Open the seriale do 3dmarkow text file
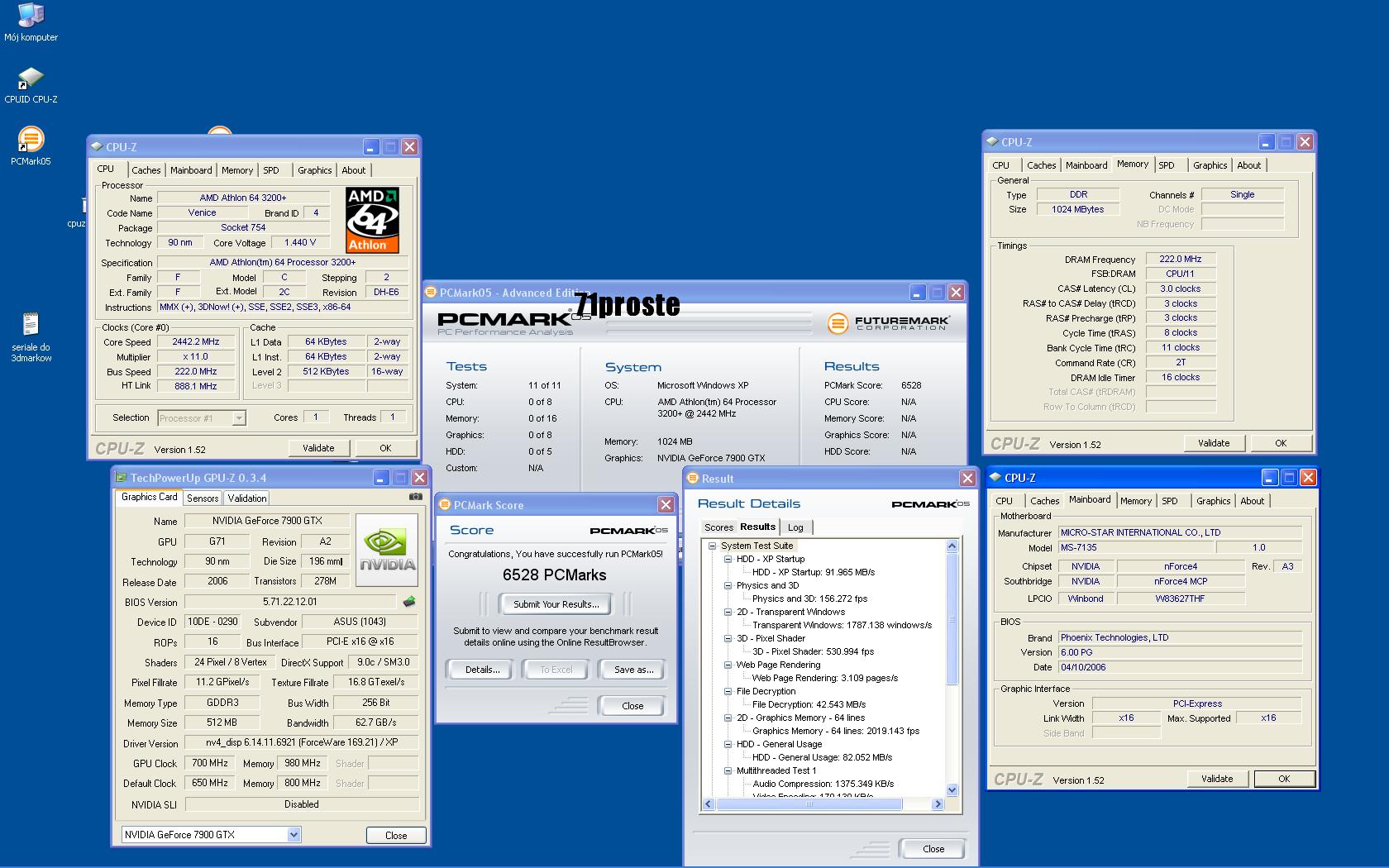Screen dimensions: 1389x868 tap(31, 337)
